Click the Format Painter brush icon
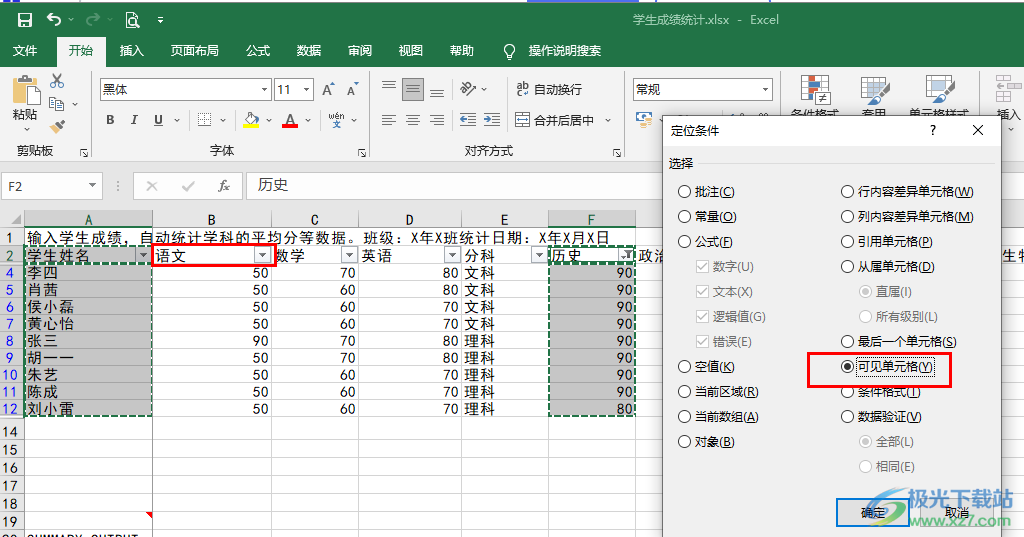This screenshot has height=537, width=1024. point(57,126)
